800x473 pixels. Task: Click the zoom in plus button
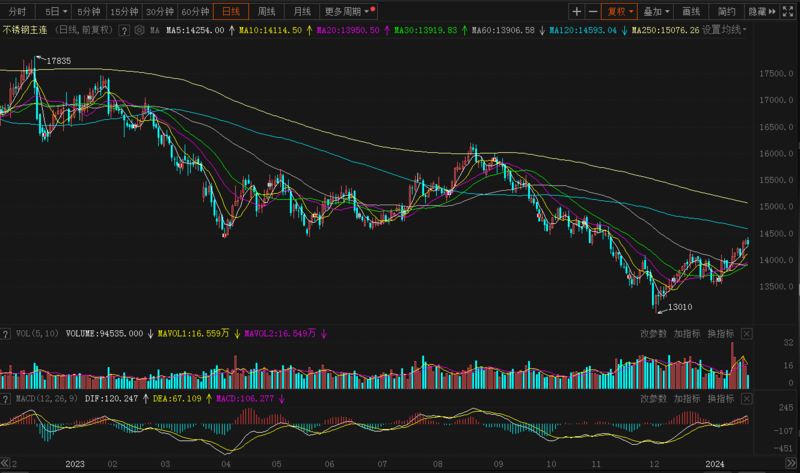[x=577, y=12]
